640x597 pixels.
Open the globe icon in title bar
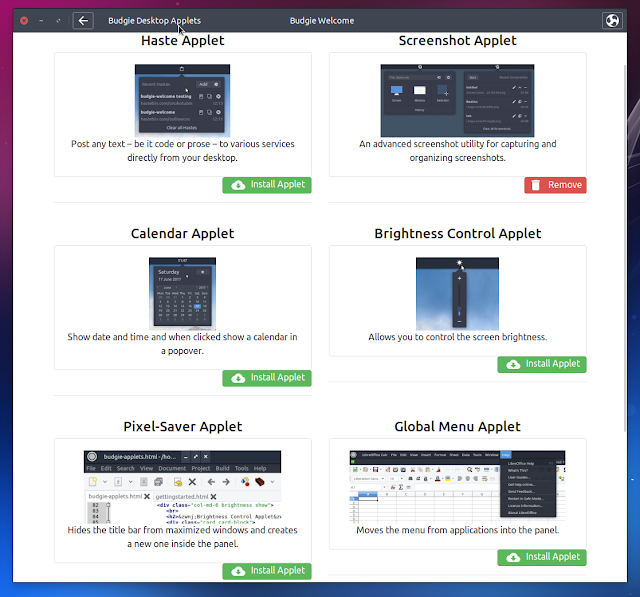tap(612, 20)
